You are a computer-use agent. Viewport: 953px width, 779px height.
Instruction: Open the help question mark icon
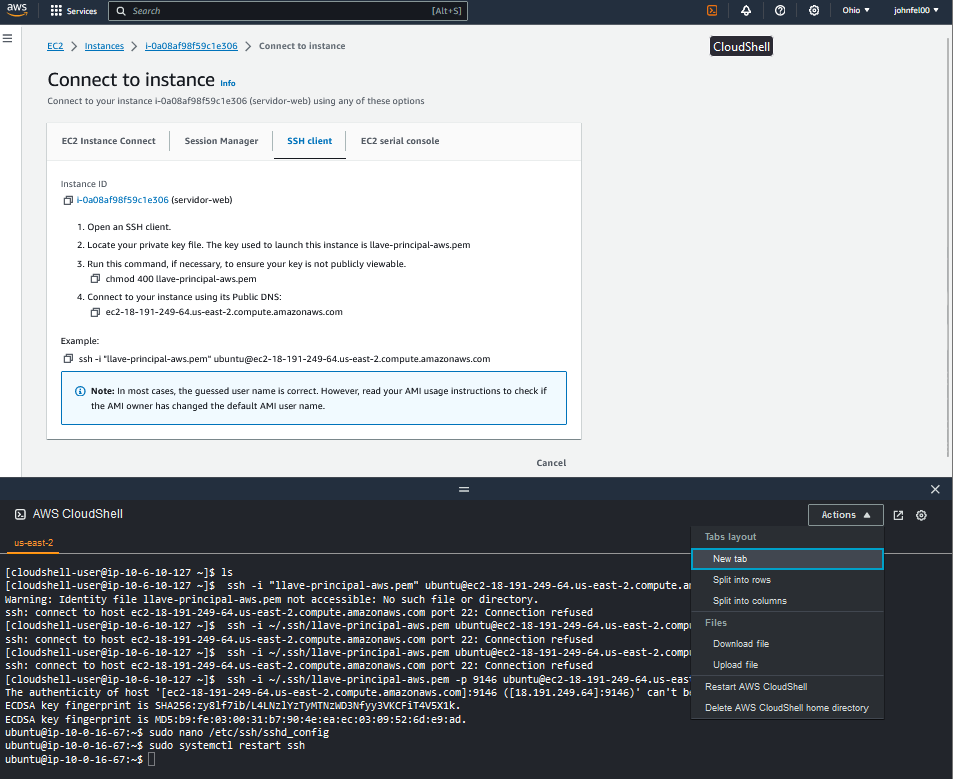click(x=780, y=11)
